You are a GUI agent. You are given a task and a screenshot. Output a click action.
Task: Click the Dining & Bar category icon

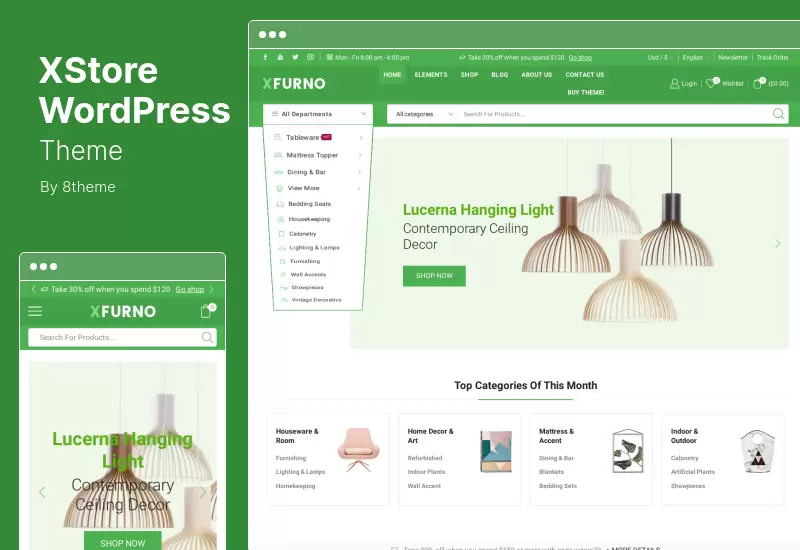(x=279, y=172)
